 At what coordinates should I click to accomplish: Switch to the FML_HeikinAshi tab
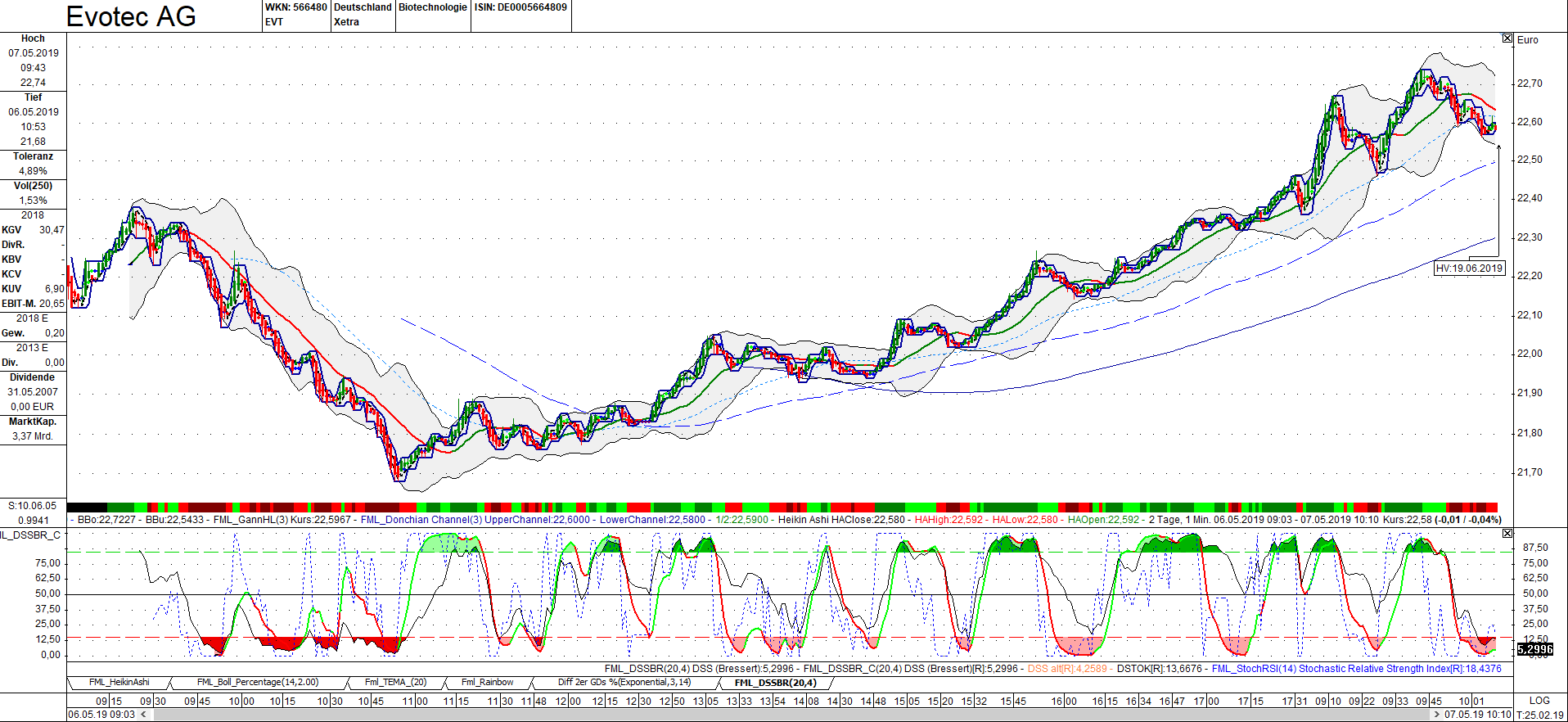pos(119,682)
